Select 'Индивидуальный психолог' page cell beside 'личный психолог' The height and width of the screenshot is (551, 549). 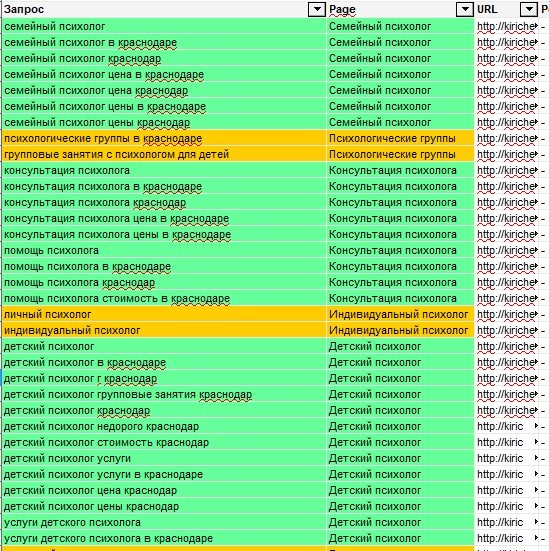point(400,315)
